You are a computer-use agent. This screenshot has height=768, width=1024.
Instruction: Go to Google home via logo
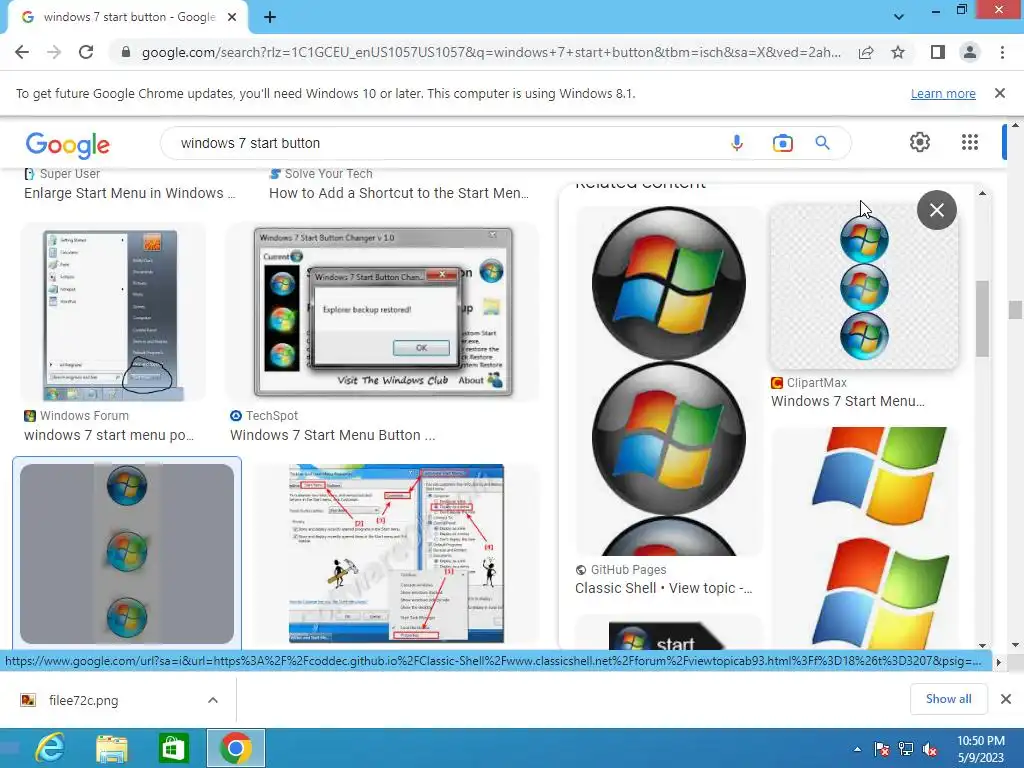pos(67,144)
